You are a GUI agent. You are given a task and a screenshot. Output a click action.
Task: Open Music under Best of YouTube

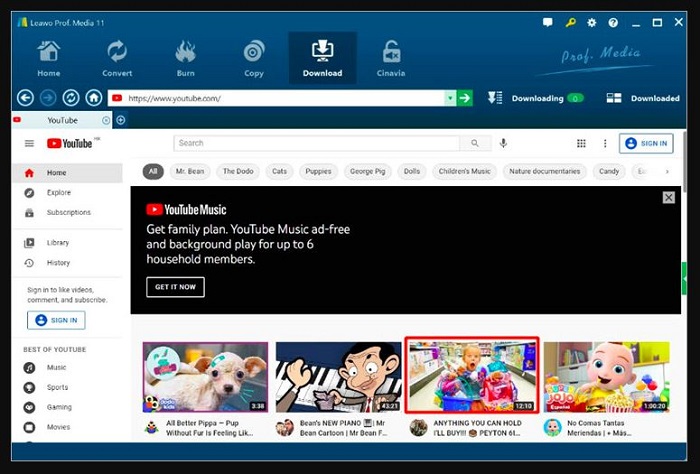67,368
